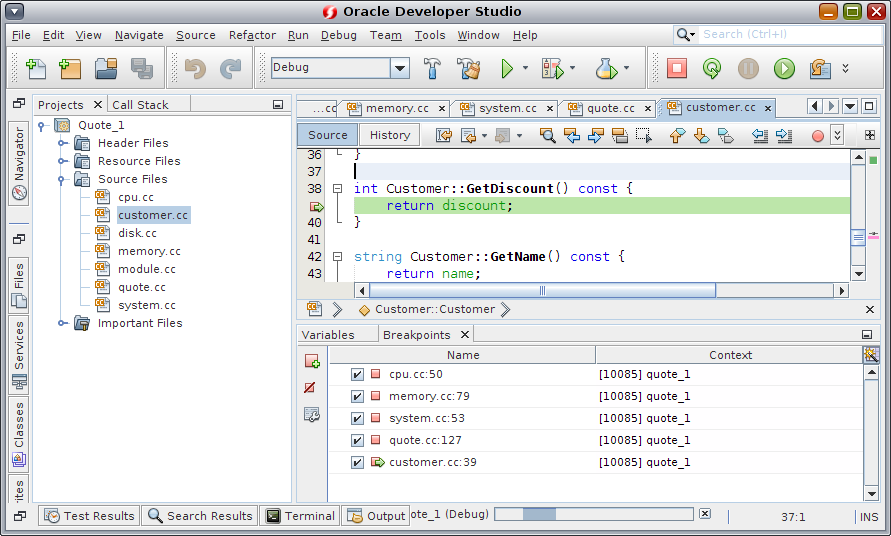Screen dimensions: 891x536
Task: Click the Find Selection magnifier in editor toolbar
Action: (547, 135)
